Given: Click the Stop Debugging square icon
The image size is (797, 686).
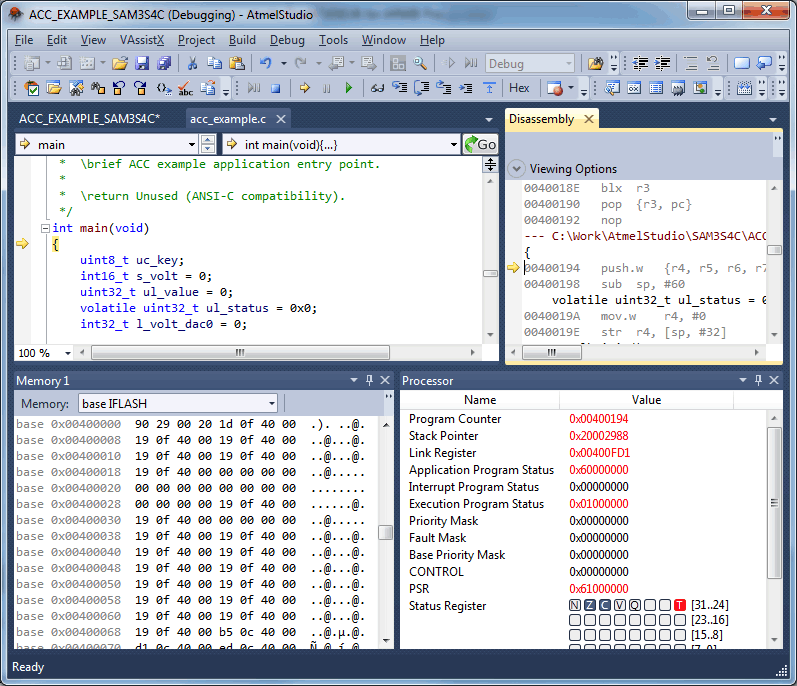Looking at the screenshot, I should 276,88.
